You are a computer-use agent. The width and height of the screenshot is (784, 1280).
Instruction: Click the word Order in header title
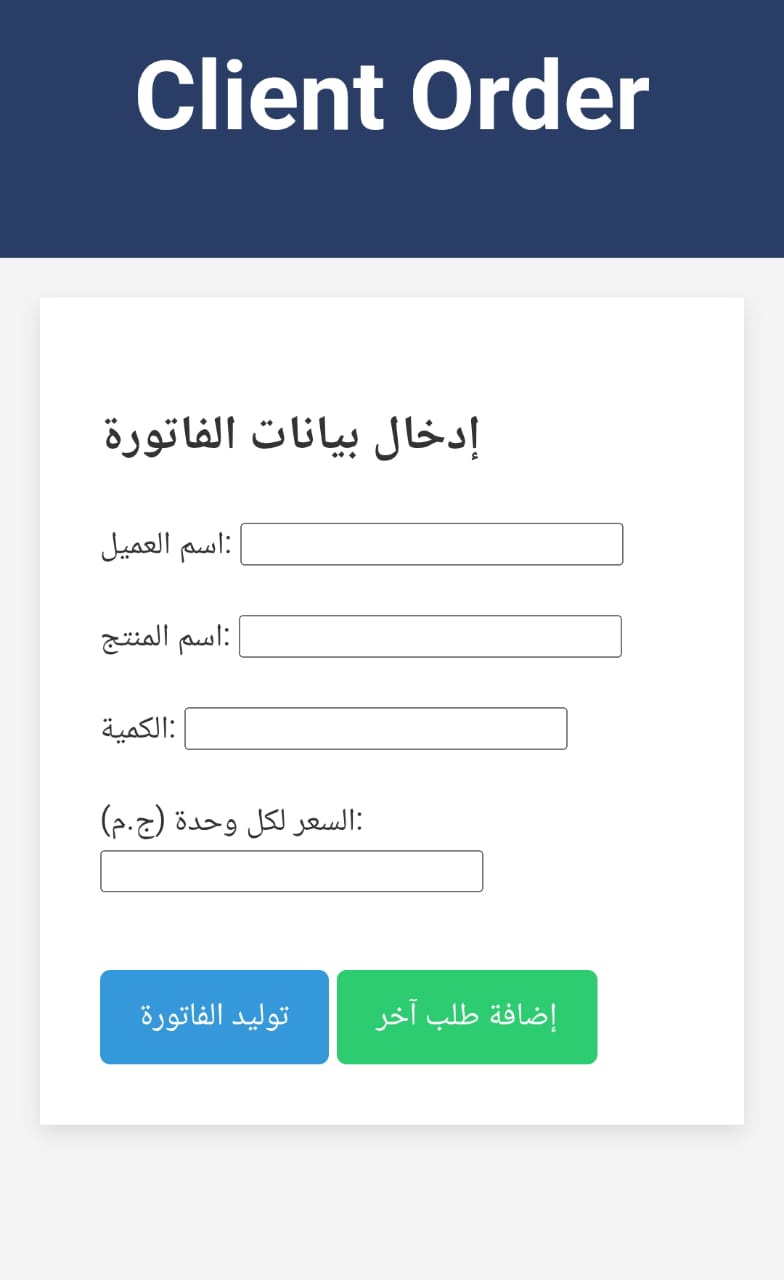pyautogui.click(x=530, y=97)
